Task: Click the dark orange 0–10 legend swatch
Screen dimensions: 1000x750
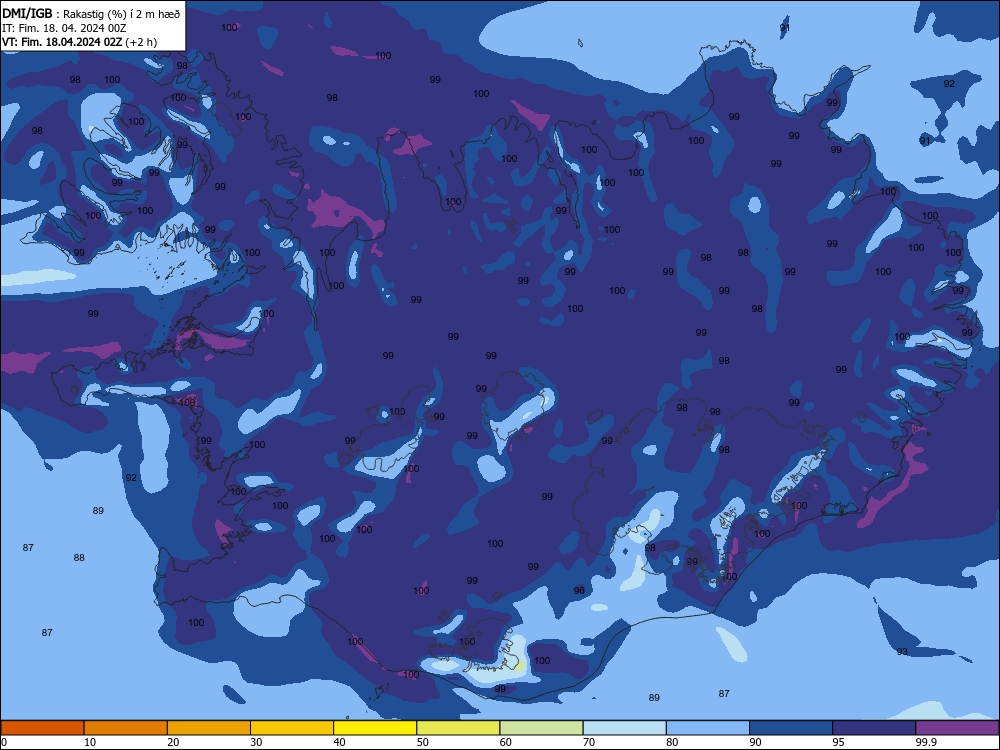Action: (42, 728)
